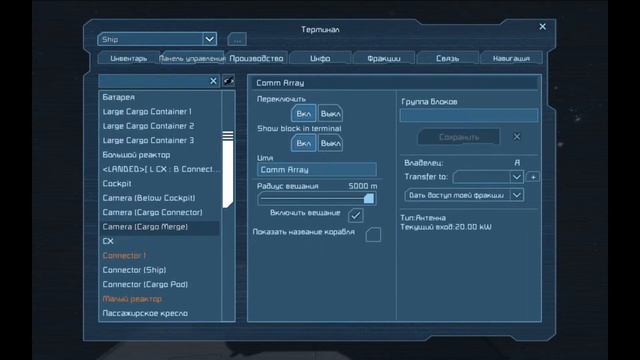Select Large Cargo Container 3

pos(159,140)
